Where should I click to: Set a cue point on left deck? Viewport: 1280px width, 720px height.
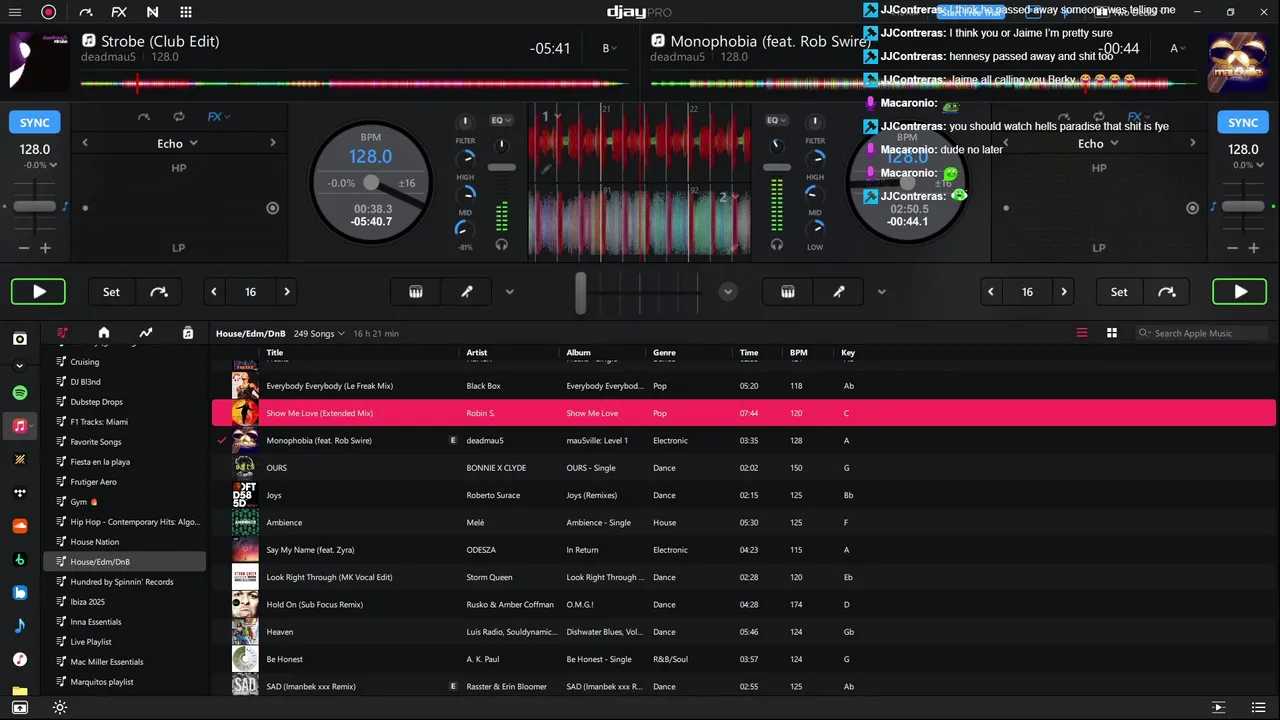[x=111, y=292]
